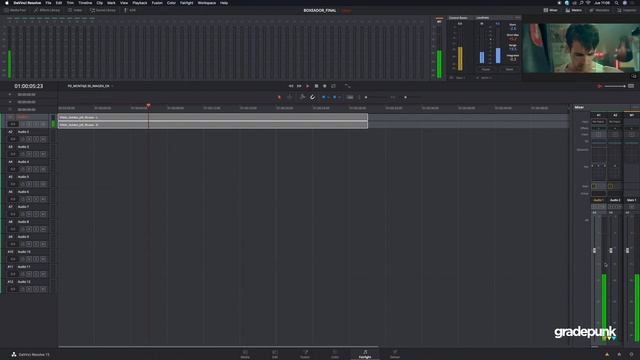The height and width of the screenshot is (360, 640).
Task: Reset the loudness meter
Action: (x=509, y=69)
